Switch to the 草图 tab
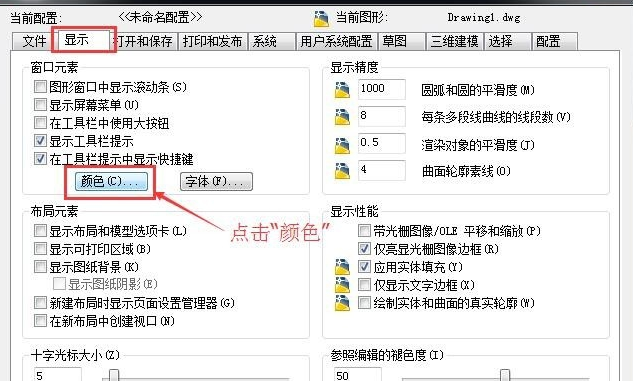633x381 pixels. click(x=402, y=41)
